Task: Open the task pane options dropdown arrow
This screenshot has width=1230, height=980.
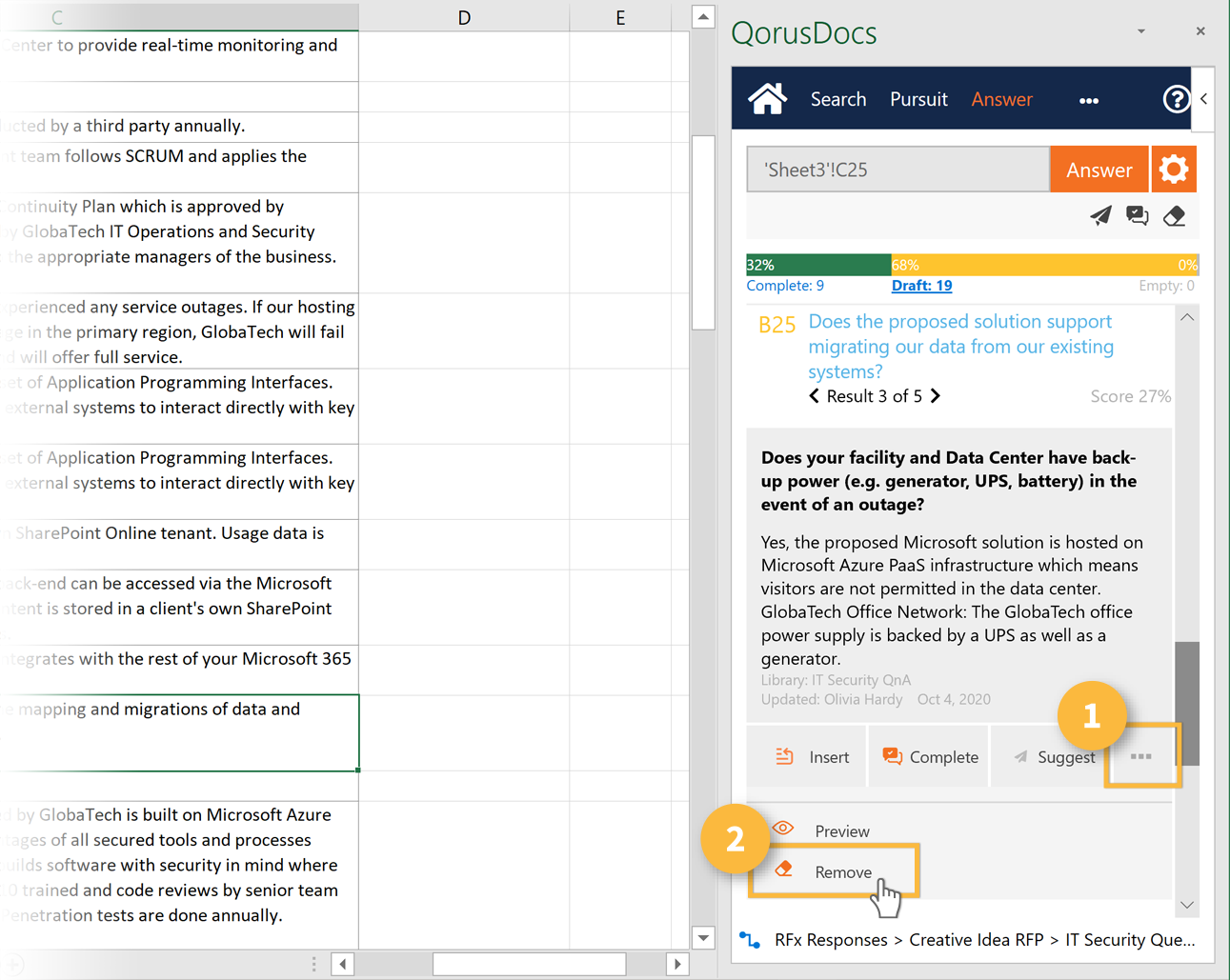Action: click(1140, 31)
